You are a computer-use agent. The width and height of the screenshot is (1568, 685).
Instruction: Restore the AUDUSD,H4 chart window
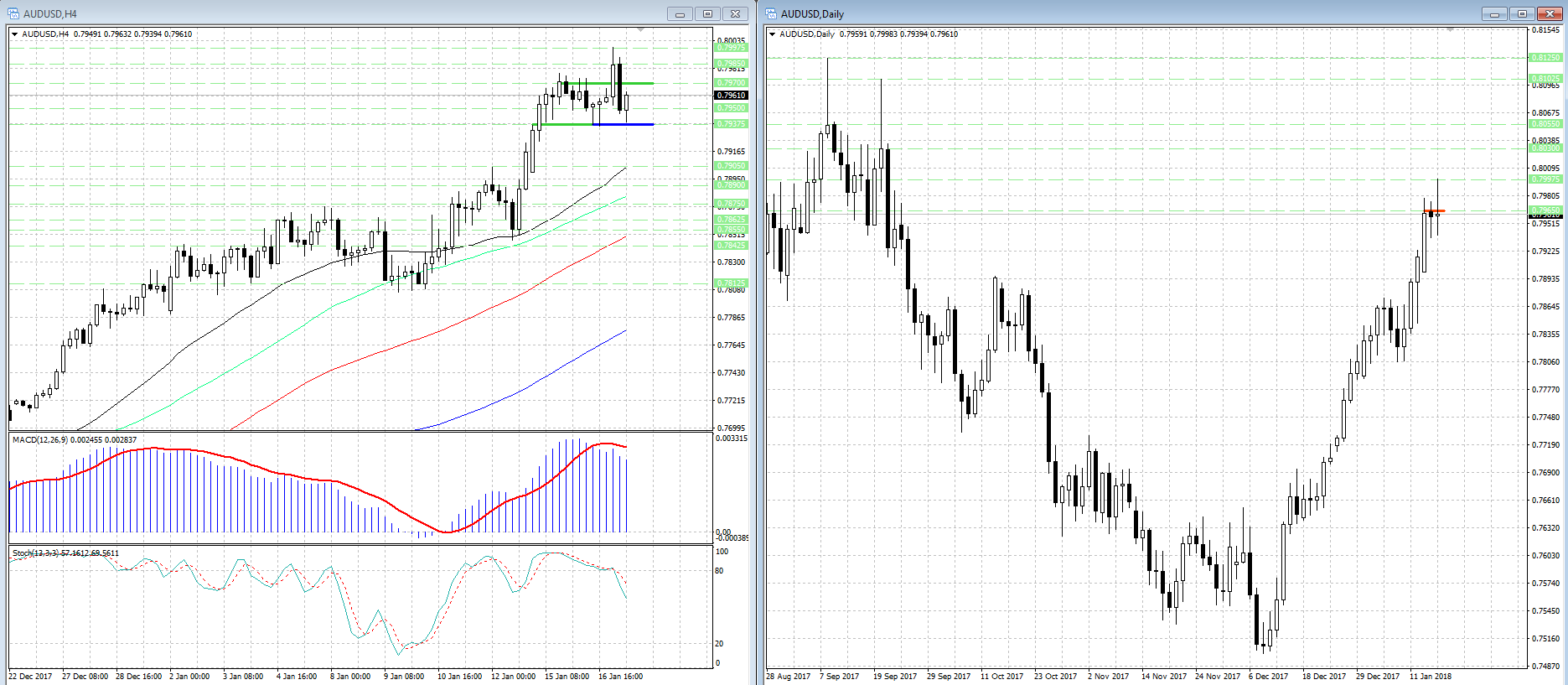coord(707,13)
